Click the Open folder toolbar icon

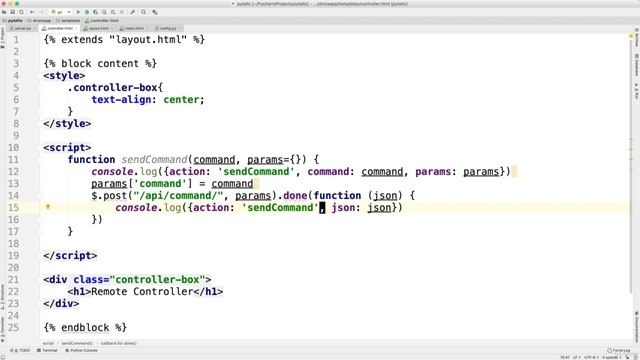[x=4, y=12]
